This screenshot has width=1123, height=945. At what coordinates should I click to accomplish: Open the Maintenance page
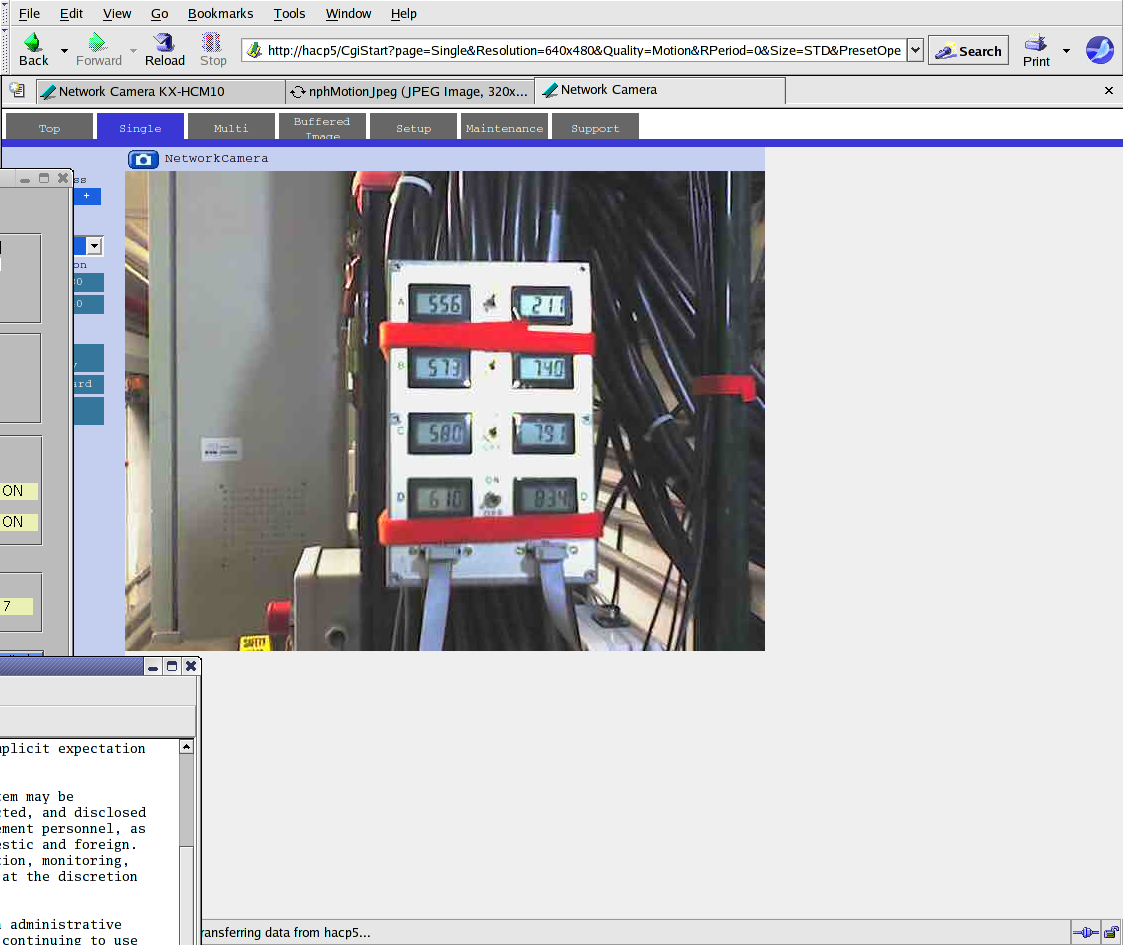504,128
